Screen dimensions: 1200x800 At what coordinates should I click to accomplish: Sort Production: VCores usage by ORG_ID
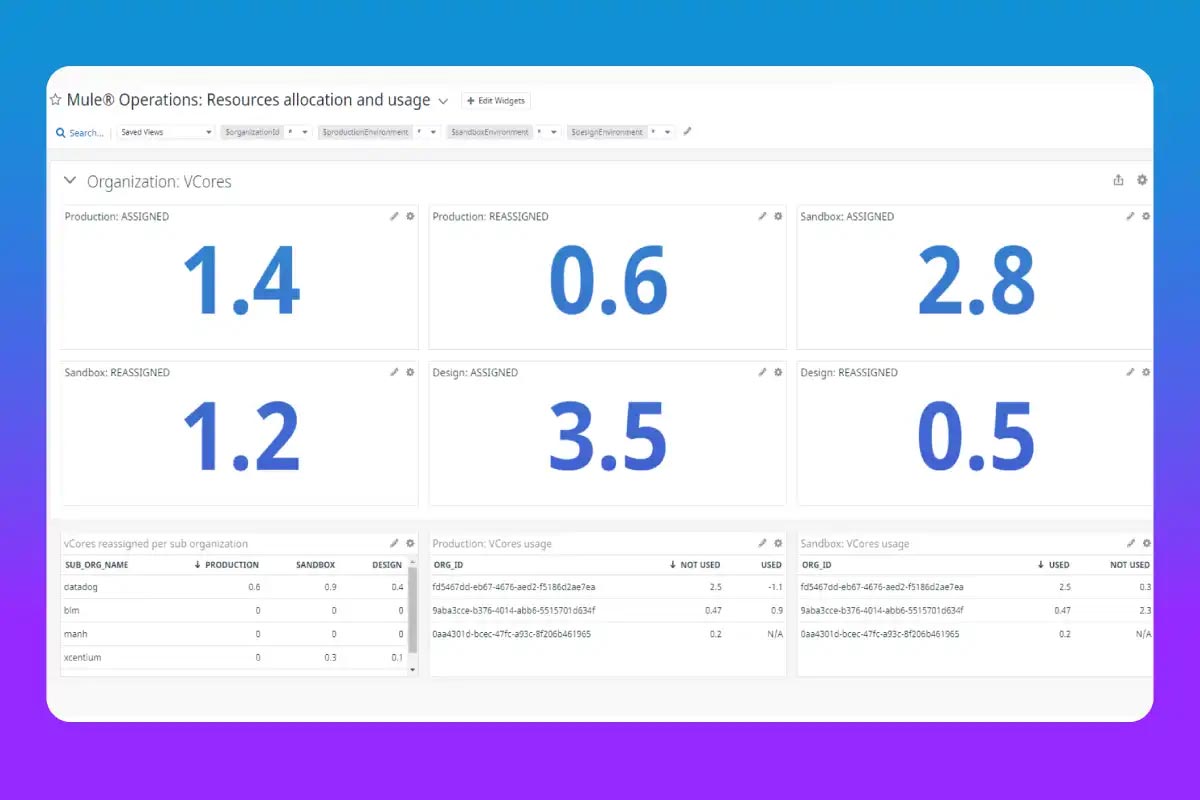point(447,565)
